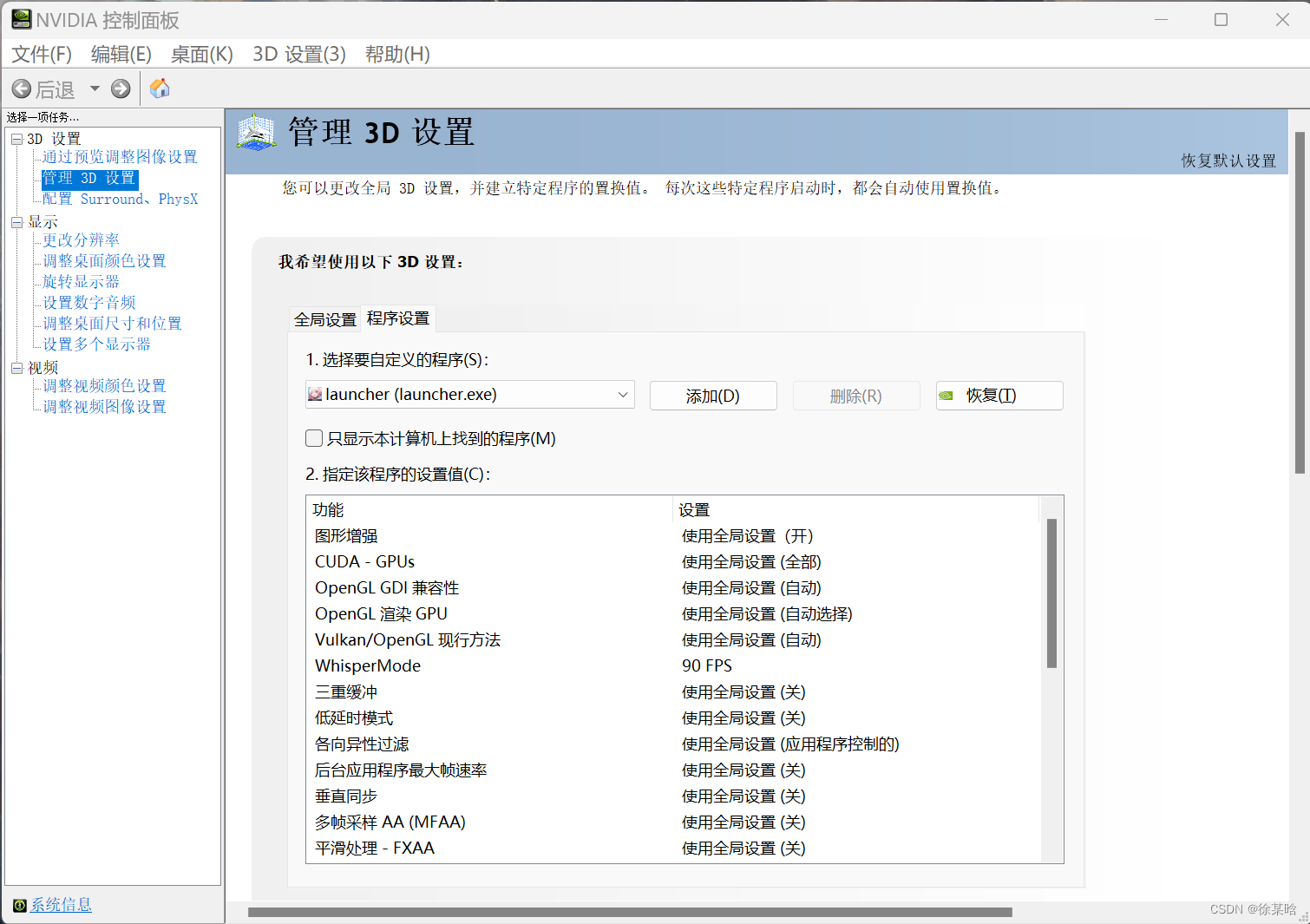
Task: Open 设置数字音频 in the tree
Action: point(88,303)
